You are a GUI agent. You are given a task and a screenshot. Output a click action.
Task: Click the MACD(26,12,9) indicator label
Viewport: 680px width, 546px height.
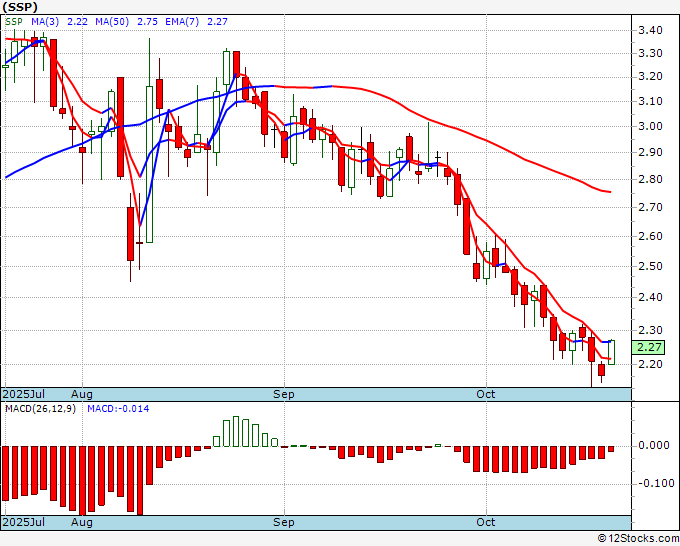click(40, 409)
